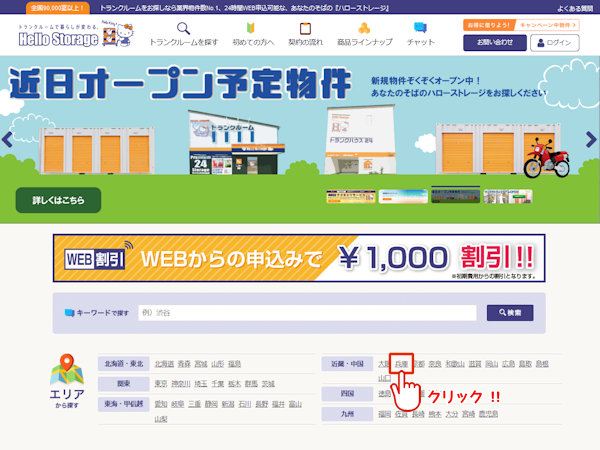This screenshot has width=600, height=450.
Task: Click the エリアから探す map icon
Action: click(x=67, y=381)
